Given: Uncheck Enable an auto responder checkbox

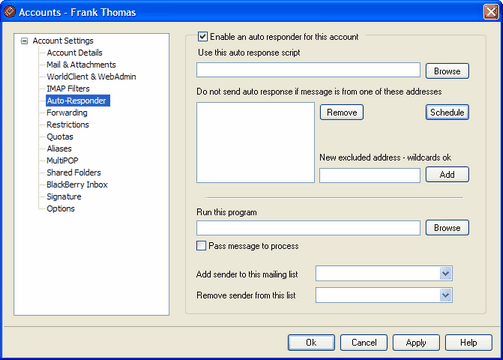Looking at the screenshot, I should 203,36.
